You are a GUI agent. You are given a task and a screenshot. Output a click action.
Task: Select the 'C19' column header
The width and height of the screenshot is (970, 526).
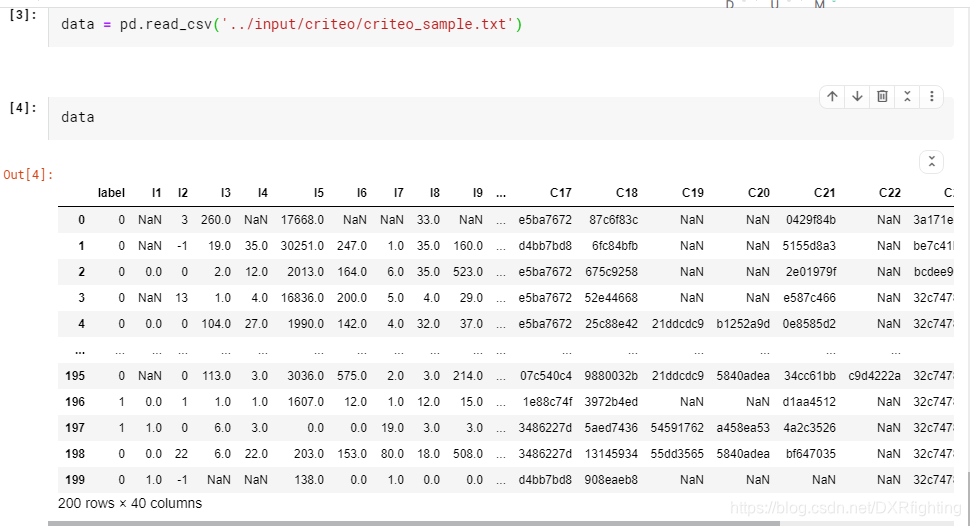pyautogui.click(x=692, y=193)
